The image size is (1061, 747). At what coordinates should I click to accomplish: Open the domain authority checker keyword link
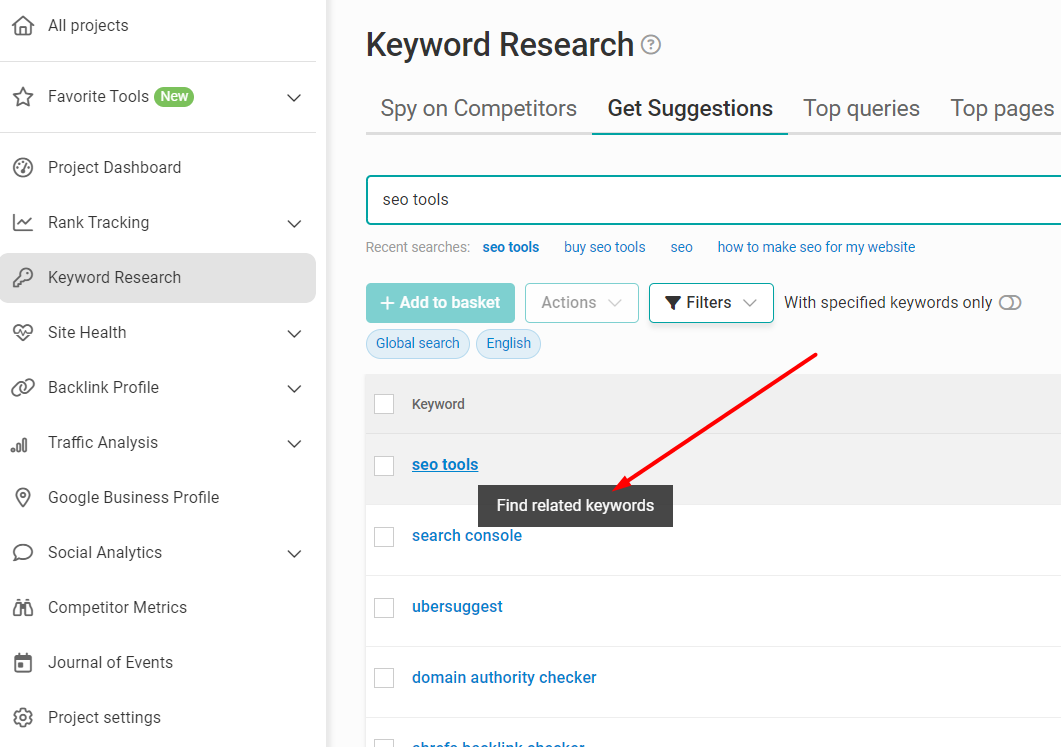point(504,678)
